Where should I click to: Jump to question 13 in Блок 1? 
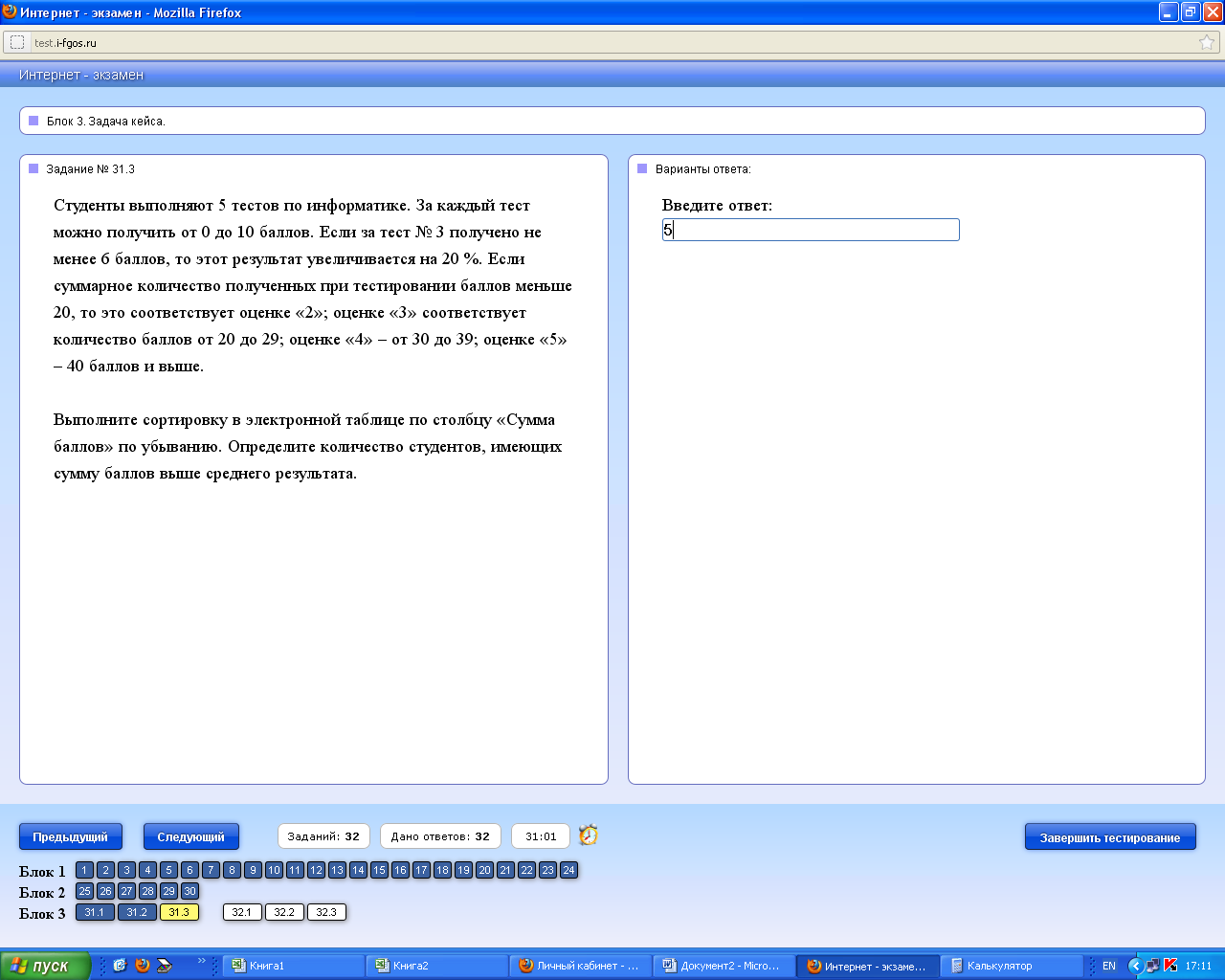pos(337,870)
